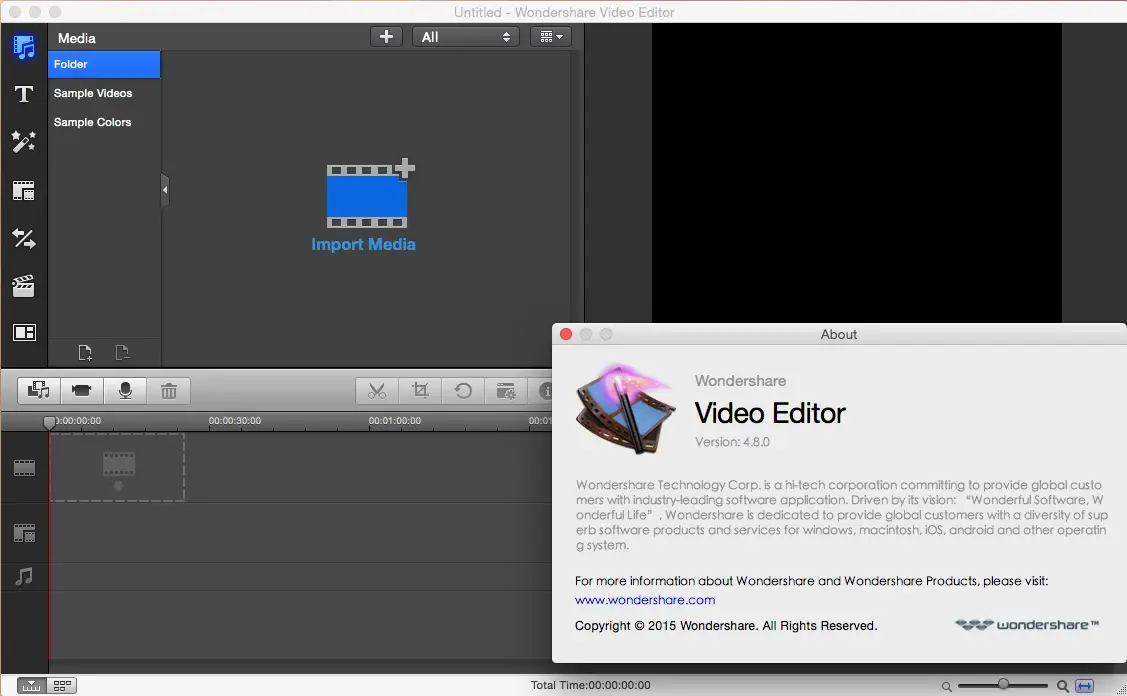Delete the selected clip with trash icon
1127x696 pixels.
click(169, 390)
